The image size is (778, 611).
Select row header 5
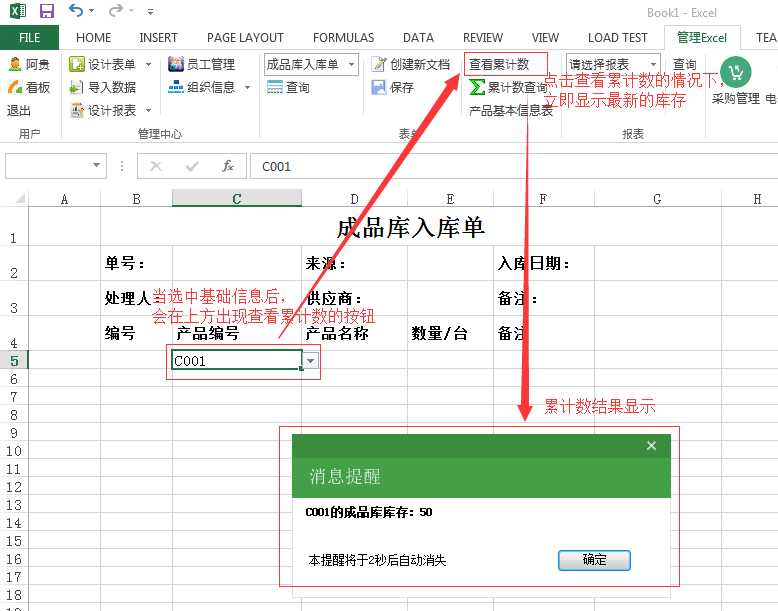pyautogui.click(x=14, y=360)
